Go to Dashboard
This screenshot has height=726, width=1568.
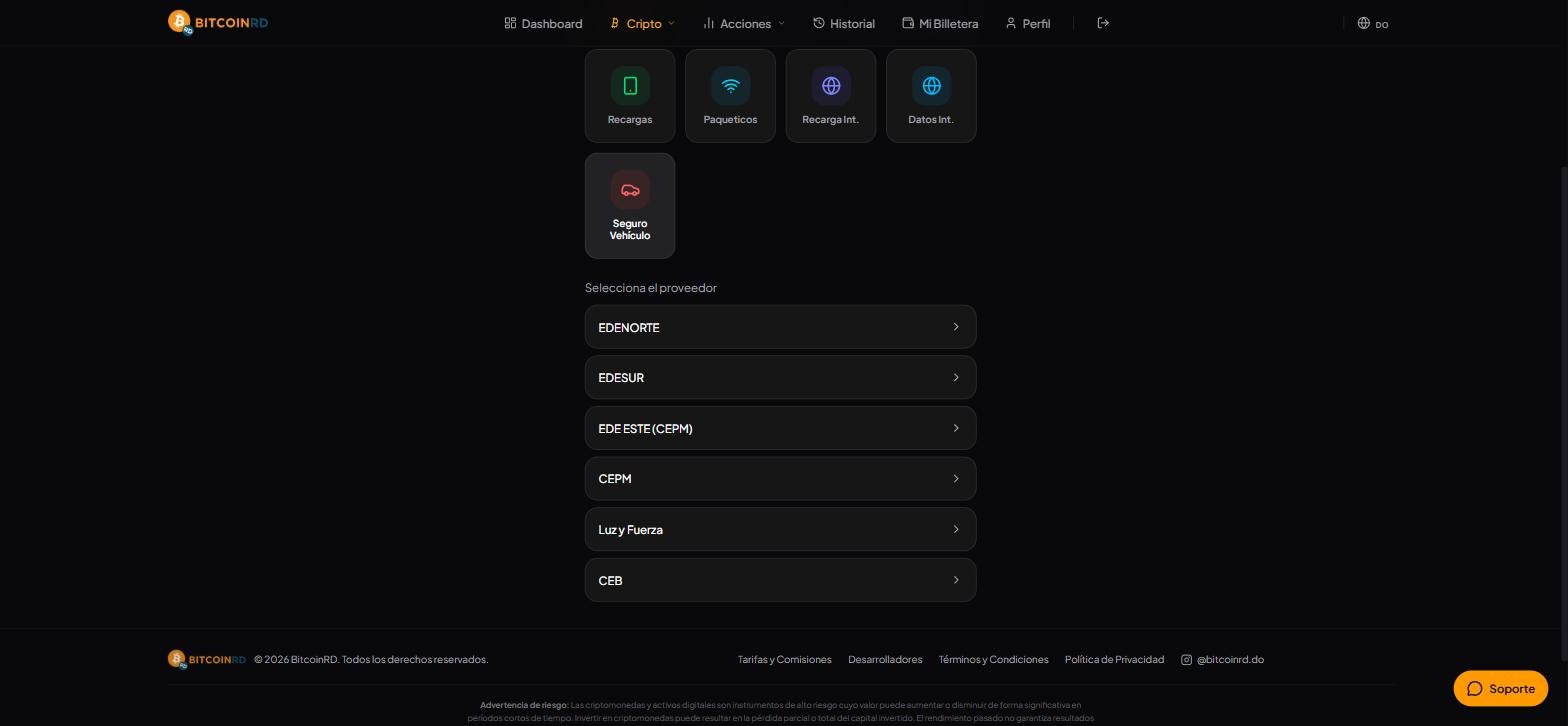click(x=543, y=23)
